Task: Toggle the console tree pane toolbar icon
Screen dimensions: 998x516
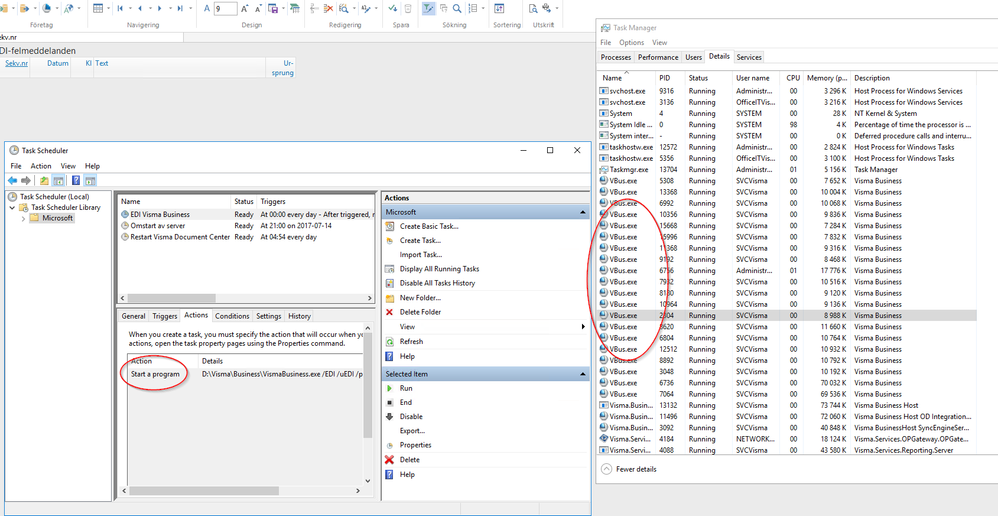Action: coord(58,181)
